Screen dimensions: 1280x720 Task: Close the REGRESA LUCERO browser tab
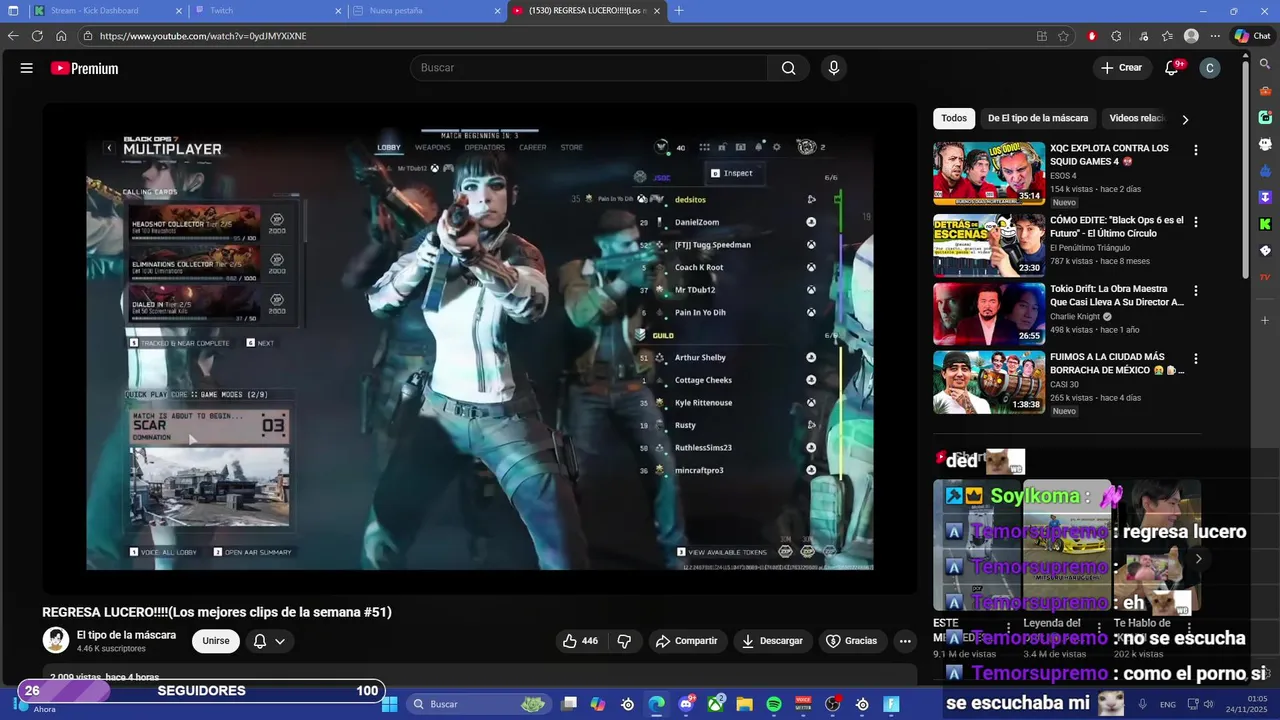coord(656,10)
